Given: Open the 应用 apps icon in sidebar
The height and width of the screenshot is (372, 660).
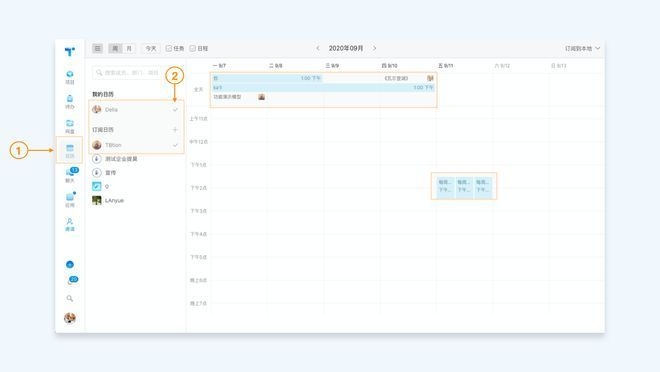Looking at the screenshot, I should pos(70,199).
